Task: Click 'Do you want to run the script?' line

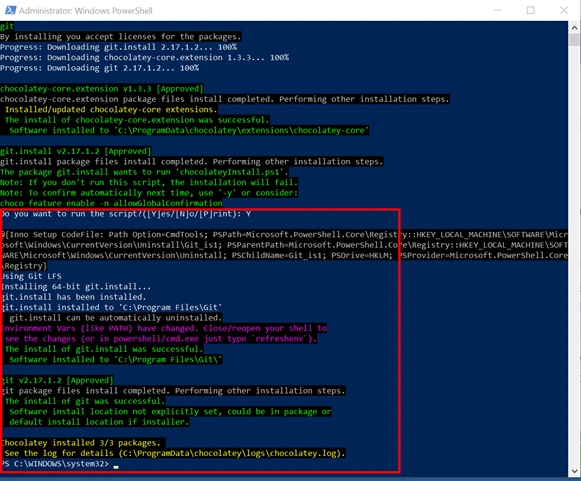Action: click(126, 214)
